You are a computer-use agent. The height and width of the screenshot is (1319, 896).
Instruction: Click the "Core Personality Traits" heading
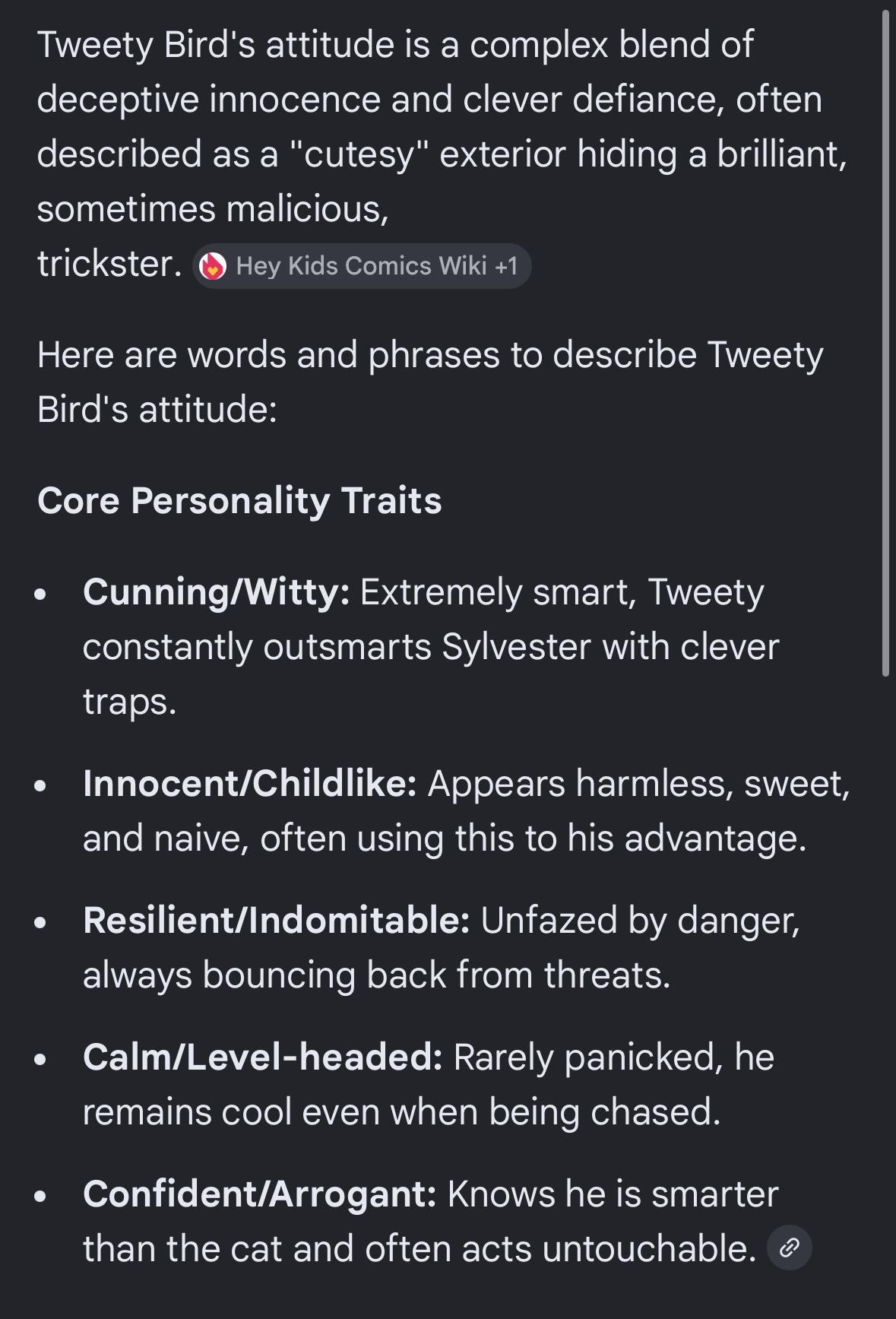click(x=239, y=501)
